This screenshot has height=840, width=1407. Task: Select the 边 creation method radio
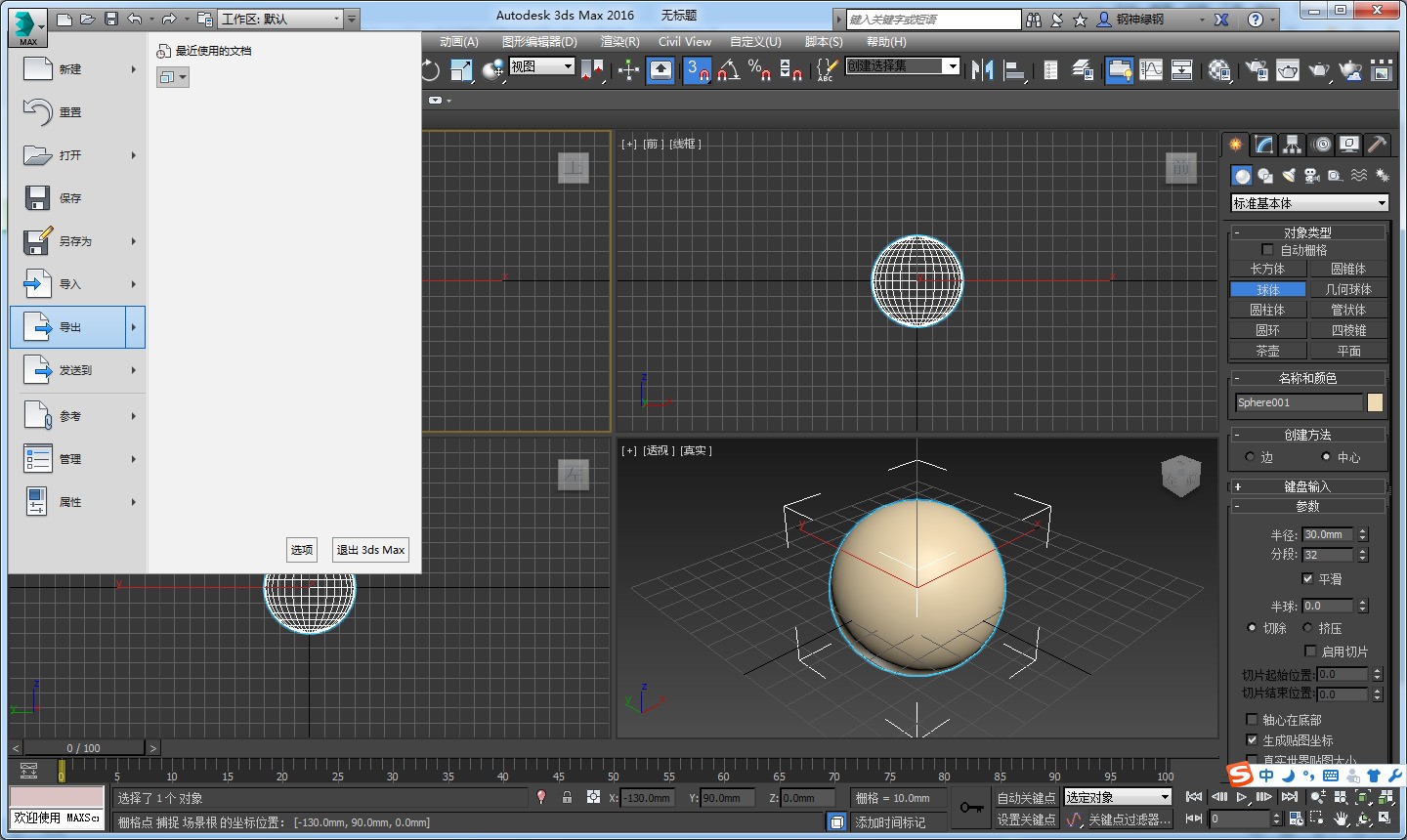pos(1250,457)
